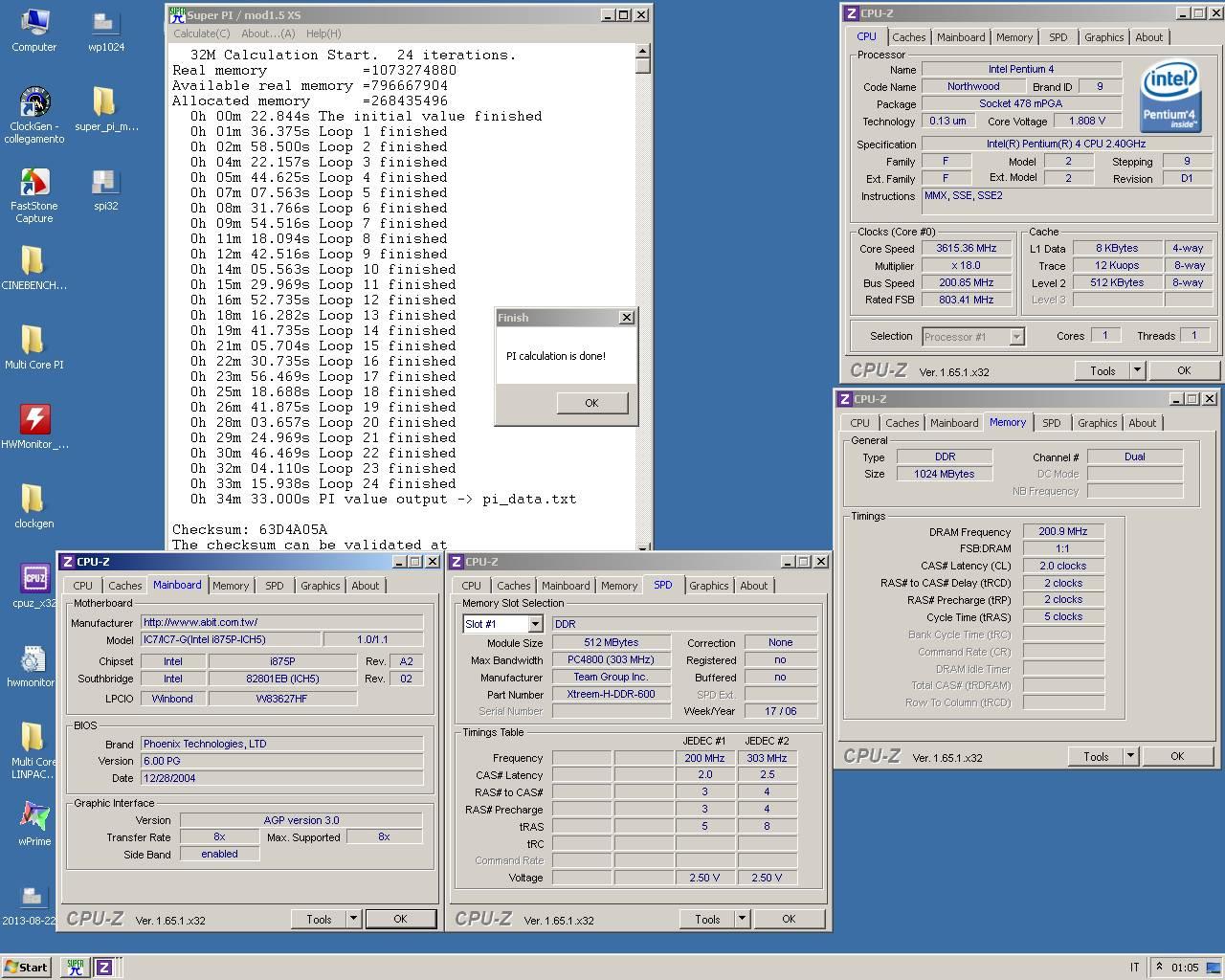Click OK in Memory tab window
The height and width of the screenshot is (980, 1225).
tap(1177, 756)
